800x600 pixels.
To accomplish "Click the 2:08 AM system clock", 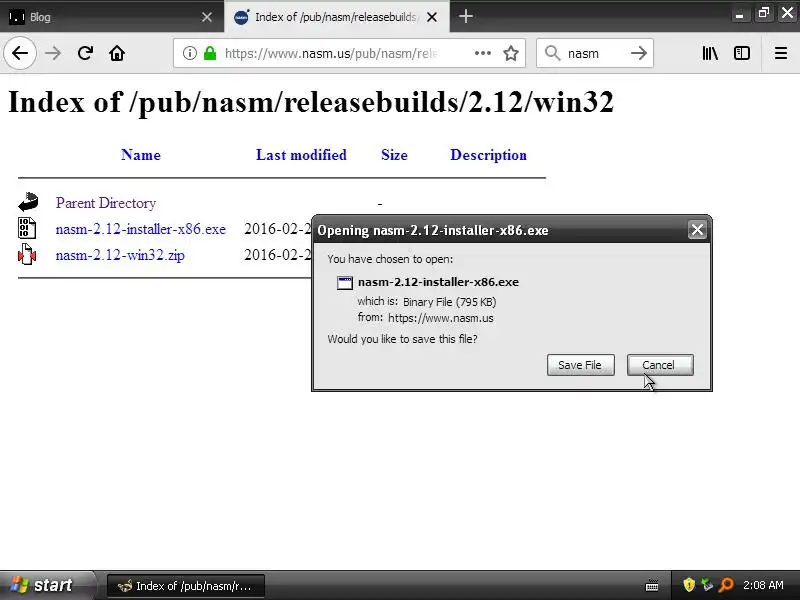I will tap(763, 585).
